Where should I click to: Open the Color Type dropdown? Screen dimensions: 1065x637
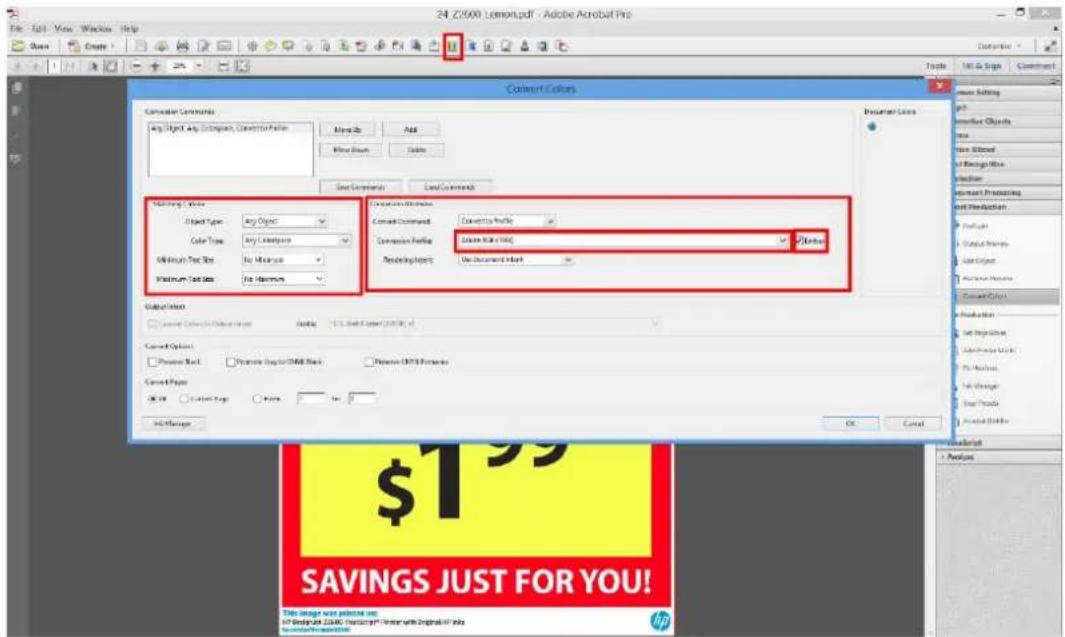click(x=296, y=240)
